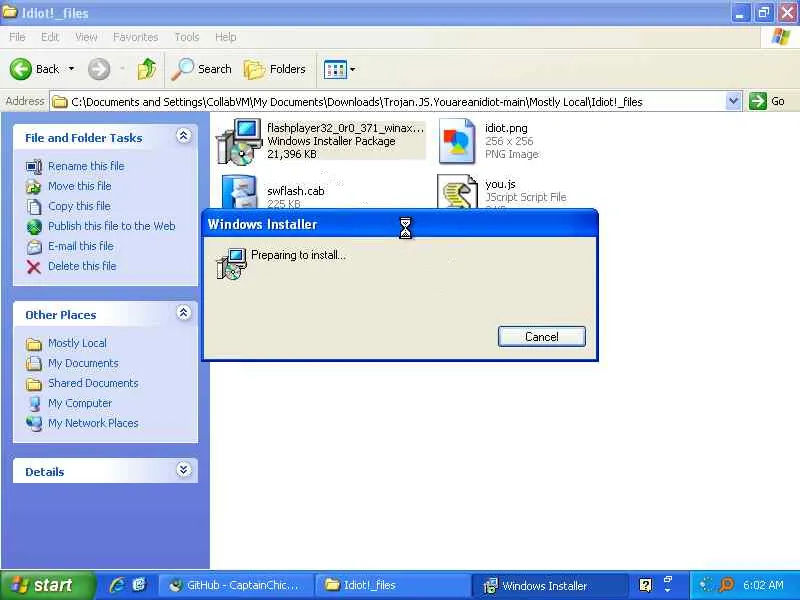The image size is (800, 600).
Task: Open Search in the toolbar
Action: pyautogui.click(x=201, y=69)
